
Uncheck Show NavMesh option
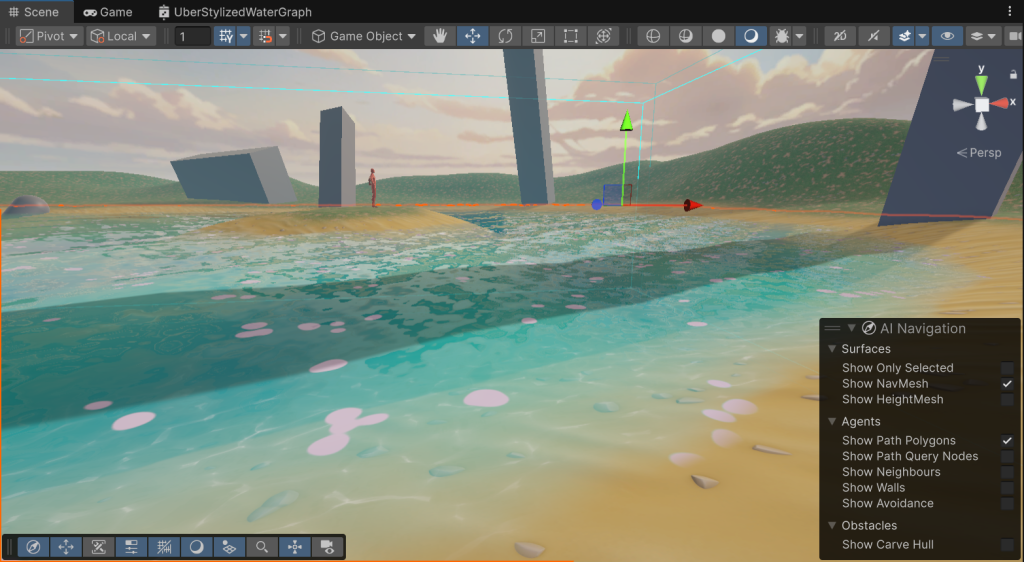(x=1007, y=384)
